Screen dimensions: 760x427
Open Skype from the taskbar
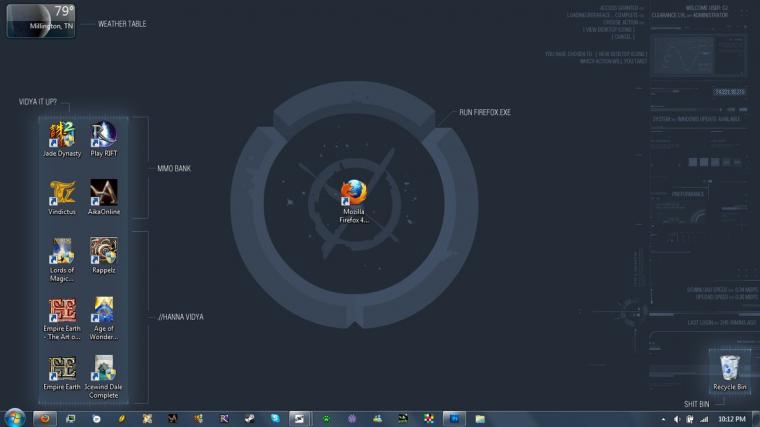click(275, 418)
